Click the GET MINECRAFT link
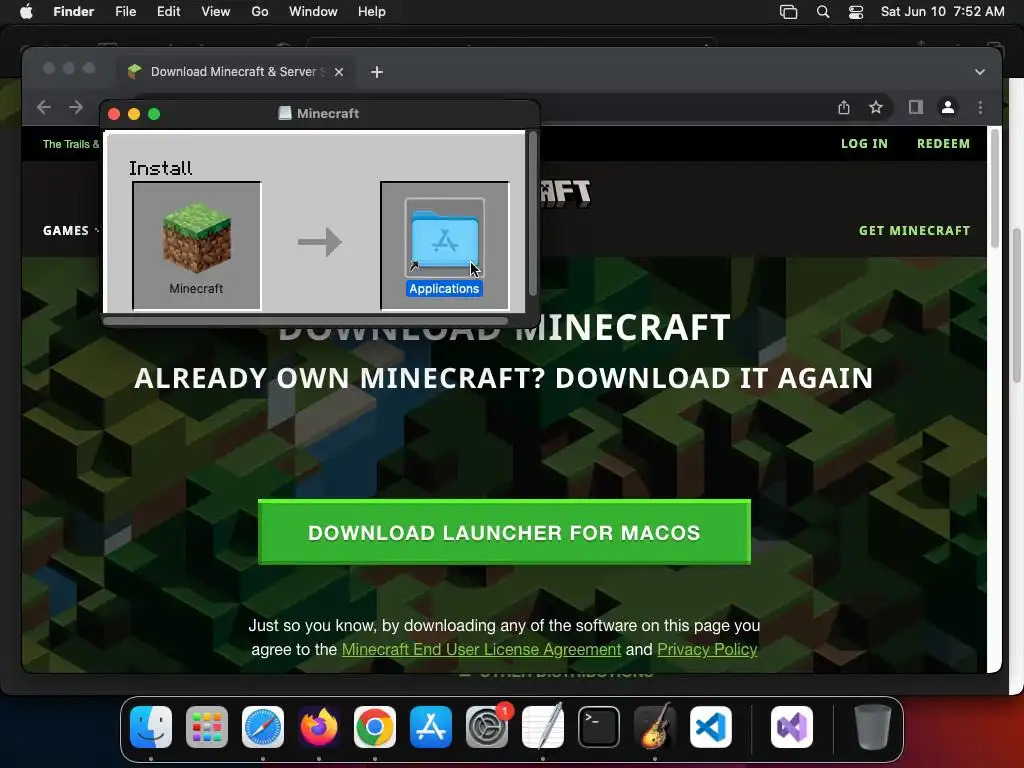The image size is (1024, 768). point(914,231)
